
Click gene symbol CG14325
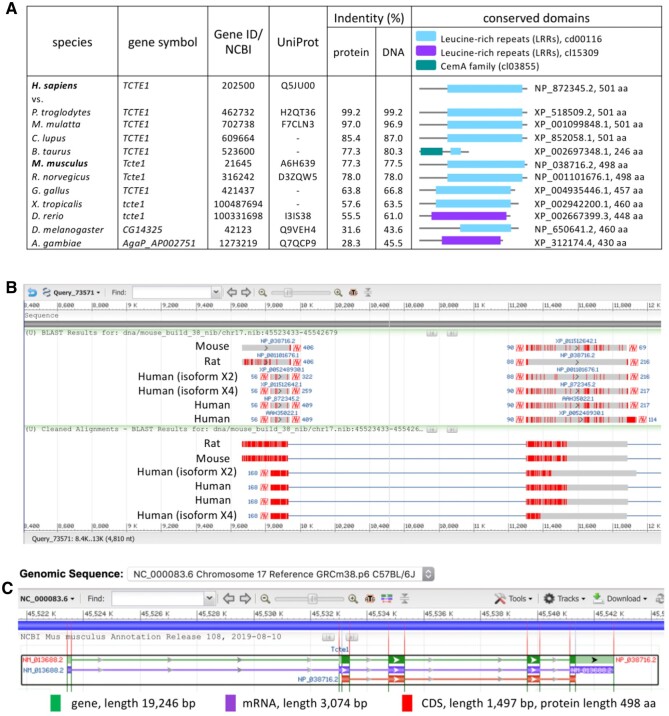[x=142, y=229]
